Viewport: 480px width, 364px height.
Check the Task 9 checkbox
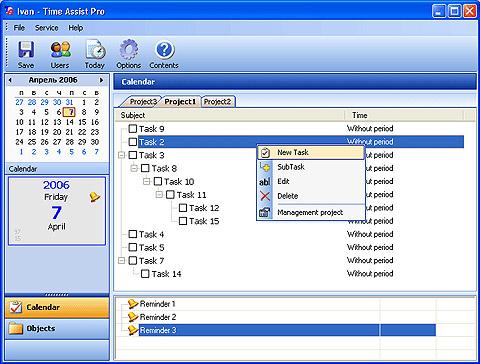(133, 128)
